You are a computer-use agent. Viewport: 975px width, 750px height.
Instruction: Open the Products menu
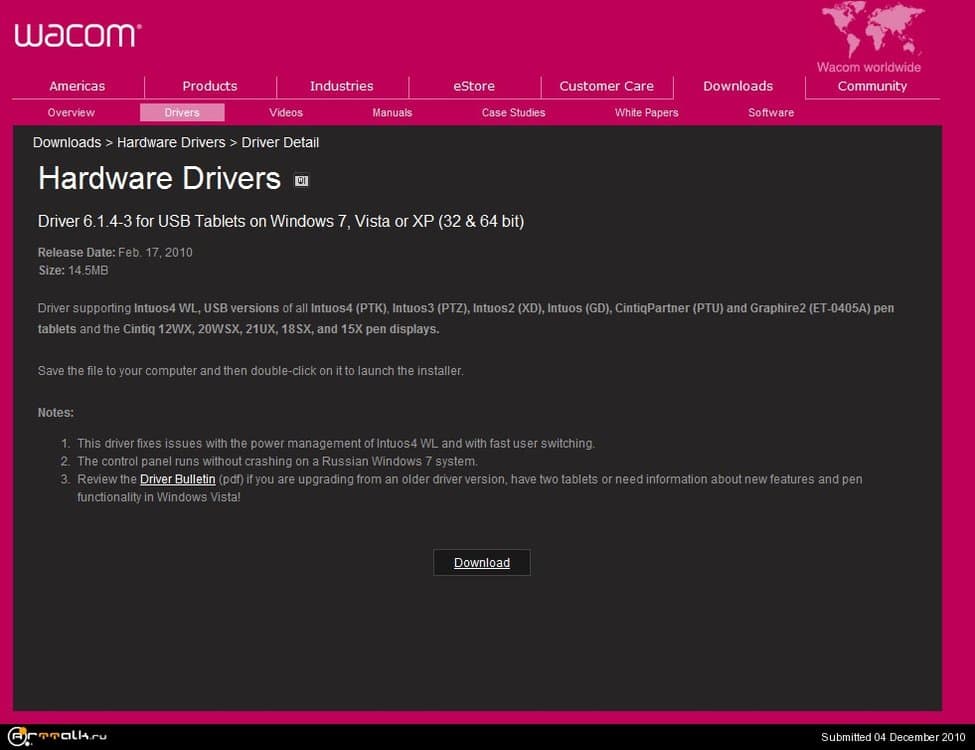[x=210, y=86]
